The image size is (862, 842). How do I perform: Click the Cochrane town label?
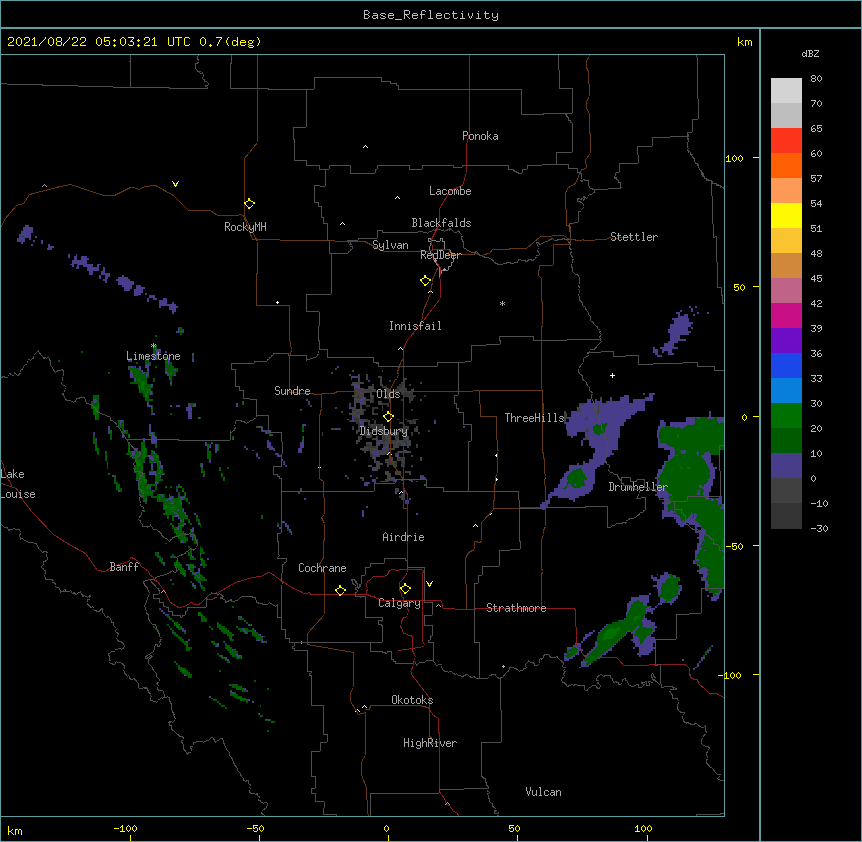coord(322,568)
